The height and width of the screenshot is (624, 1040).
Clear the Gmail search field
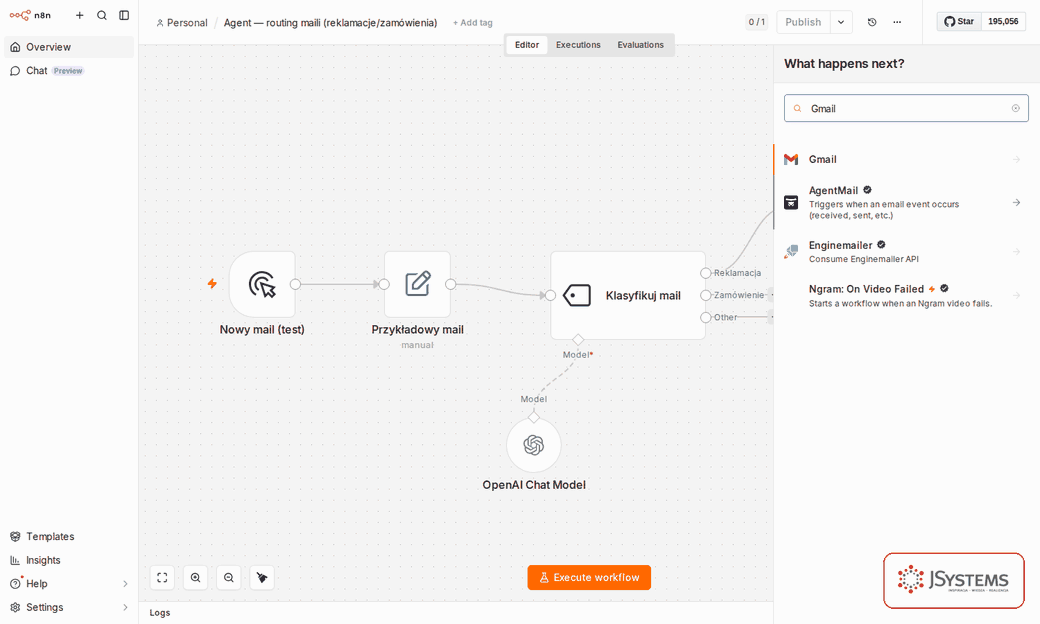(x=1015, y=108)
